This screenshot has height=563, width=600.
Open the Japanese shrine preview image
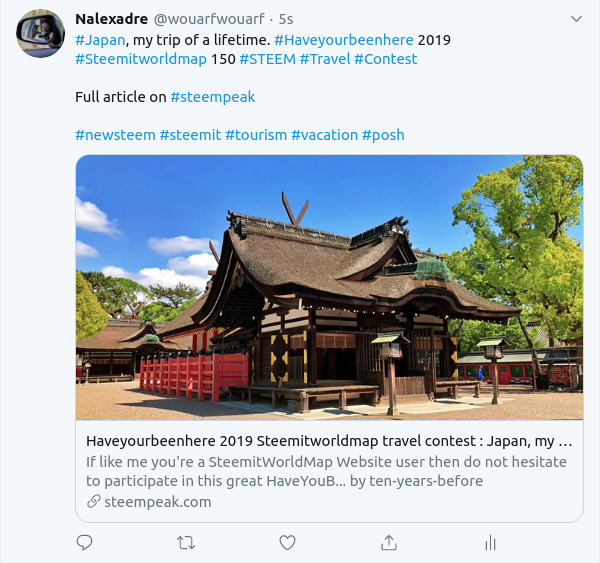pyautogui.click(x=329, y=287)
